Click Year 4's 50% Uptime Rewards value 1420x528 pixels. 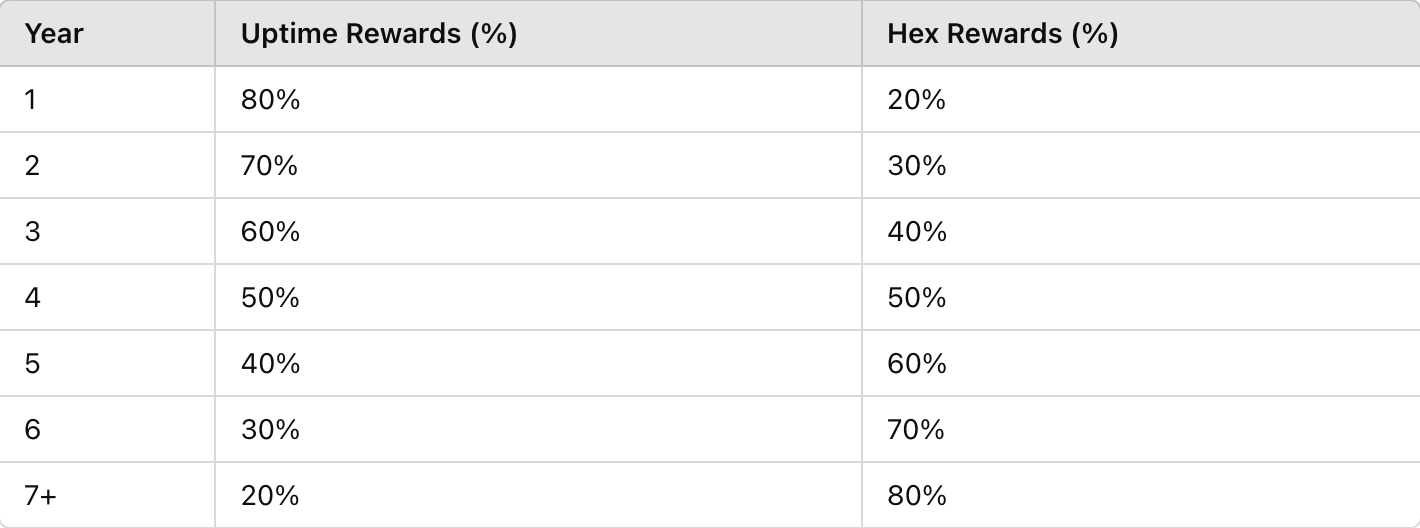[x=270, y=298]
